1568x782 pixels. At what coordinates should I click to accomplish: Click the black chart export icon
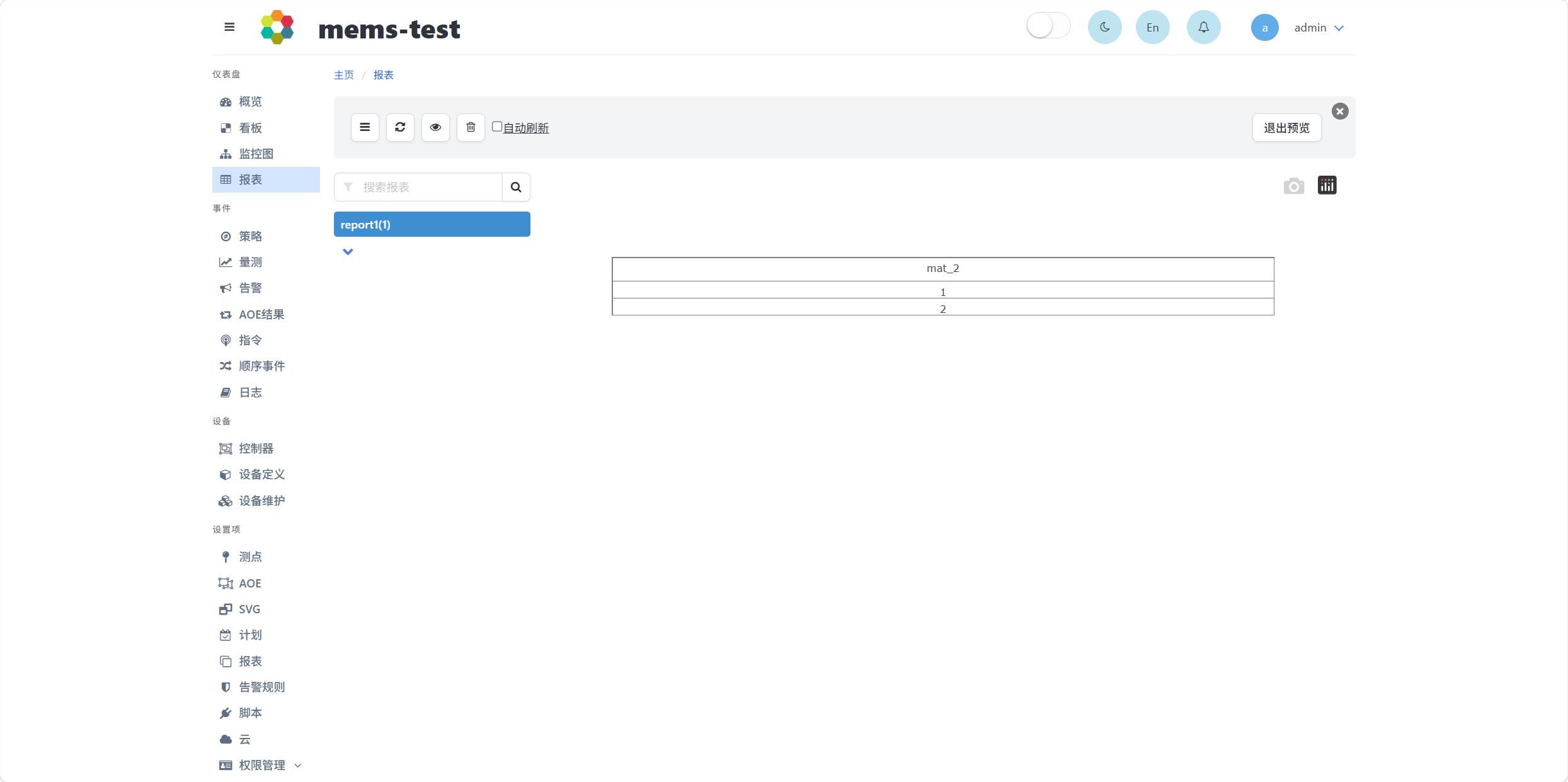click(x=1327, y=185)
